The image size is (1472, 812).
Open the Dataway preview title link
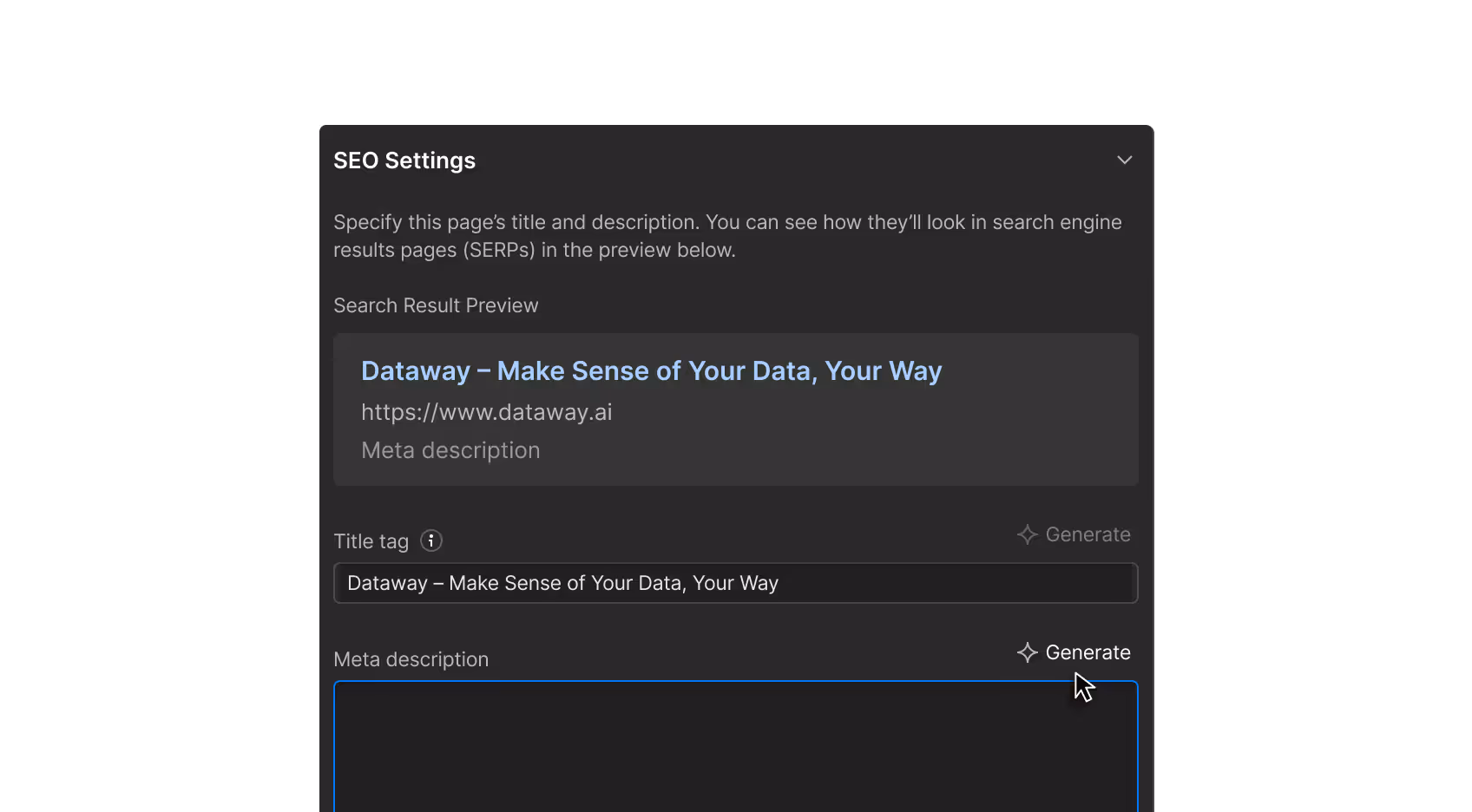(x=651, y=370)
